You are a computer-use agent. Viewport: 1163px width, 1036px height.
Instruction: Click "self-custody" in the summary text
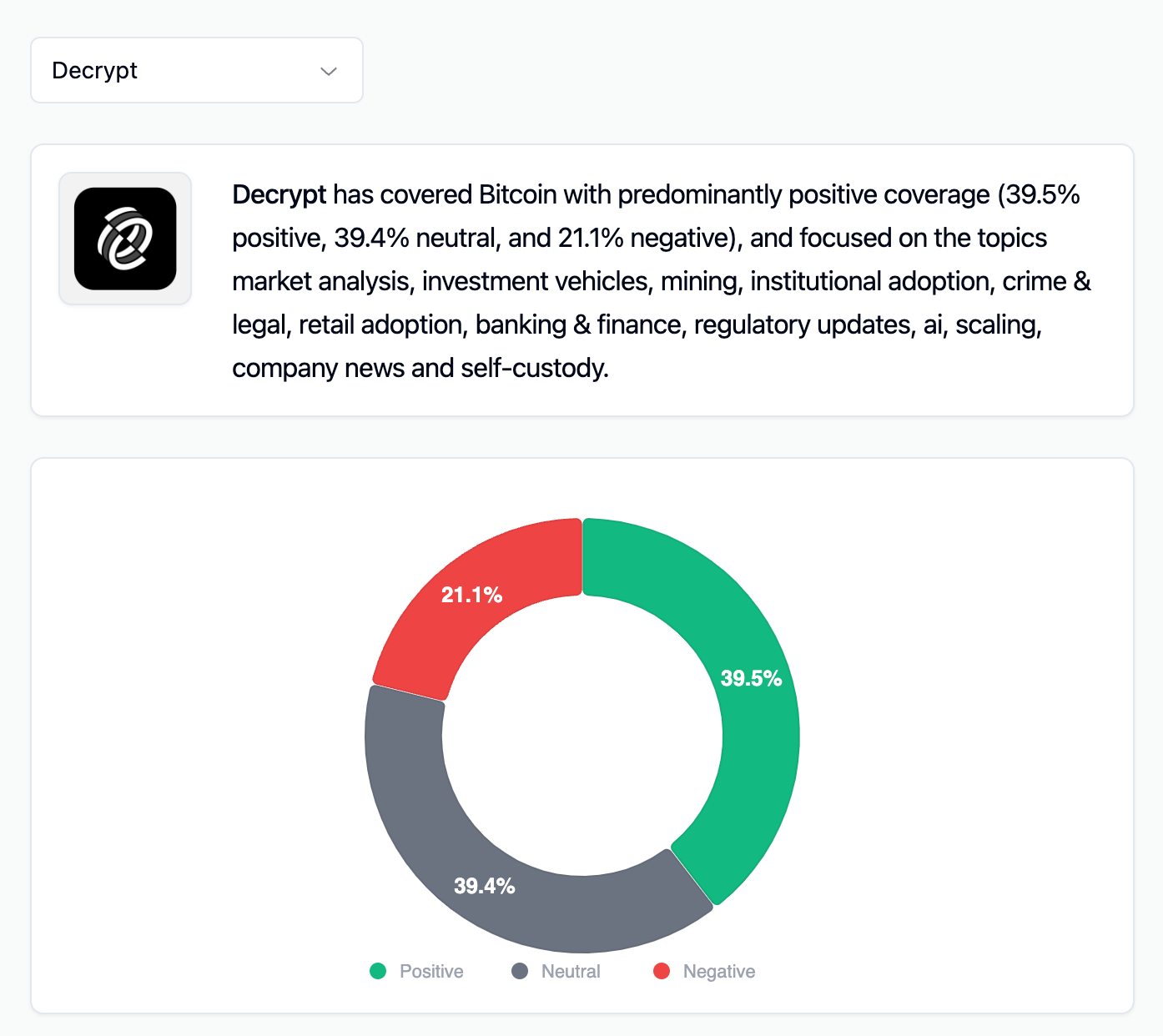(532, 368)
